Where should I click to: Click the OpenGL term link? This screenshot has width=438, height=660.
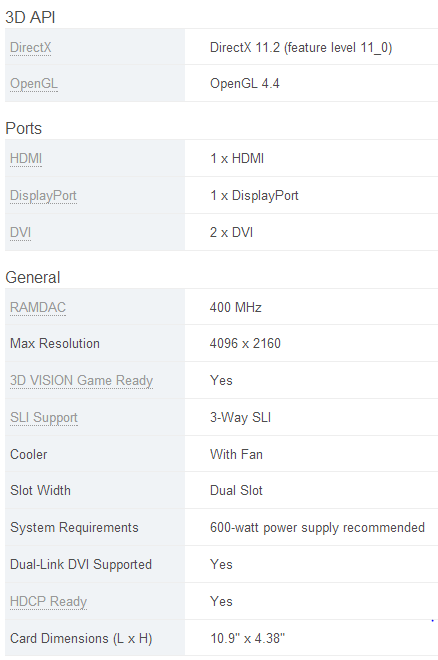34,83
